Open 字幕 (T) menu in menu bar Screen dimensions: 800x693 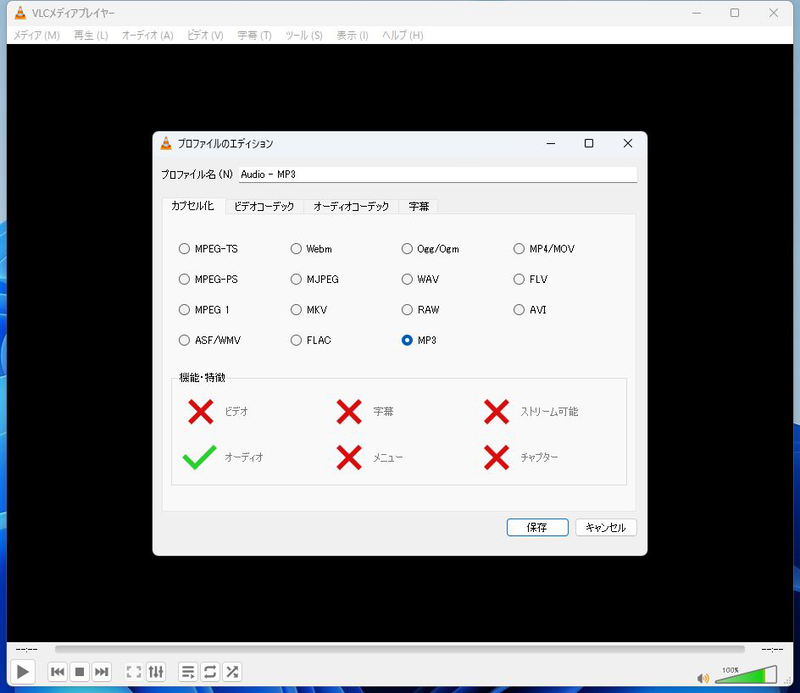tap(254, 35)
